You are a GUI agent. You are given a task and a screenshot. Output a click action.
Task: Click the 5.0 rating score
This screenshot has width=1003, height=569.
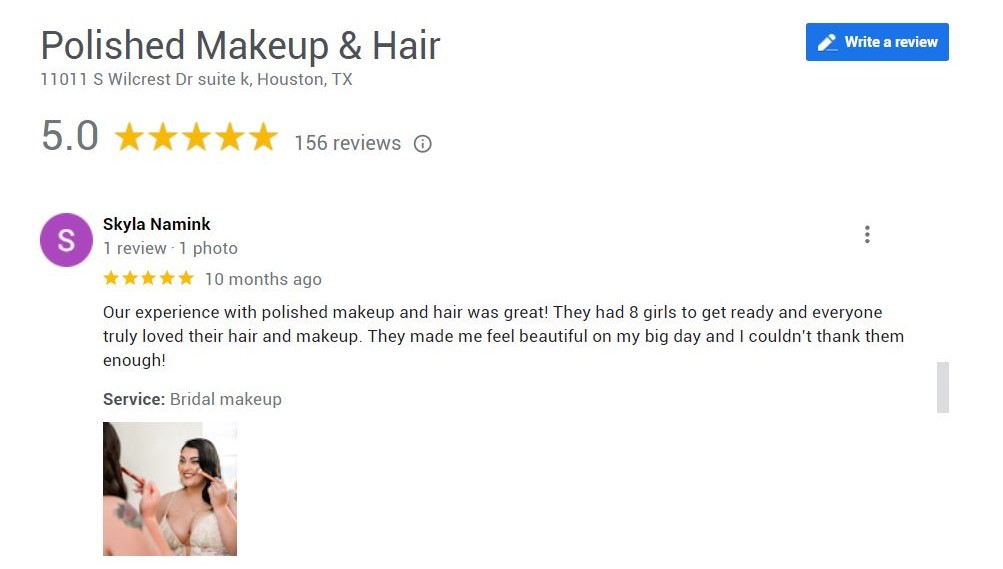coord(70,136)
